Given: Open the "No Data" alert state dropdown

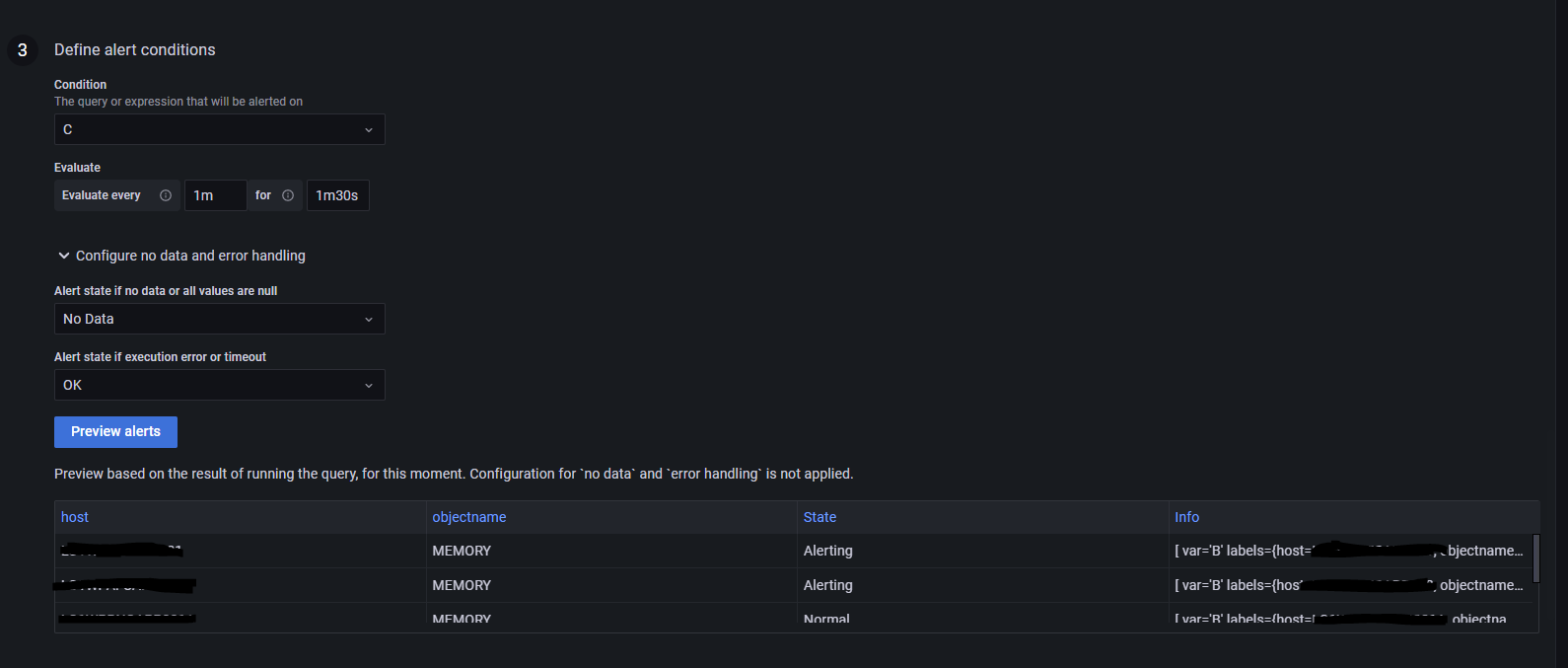Looking at the screenshot, I should click(219, 319).
